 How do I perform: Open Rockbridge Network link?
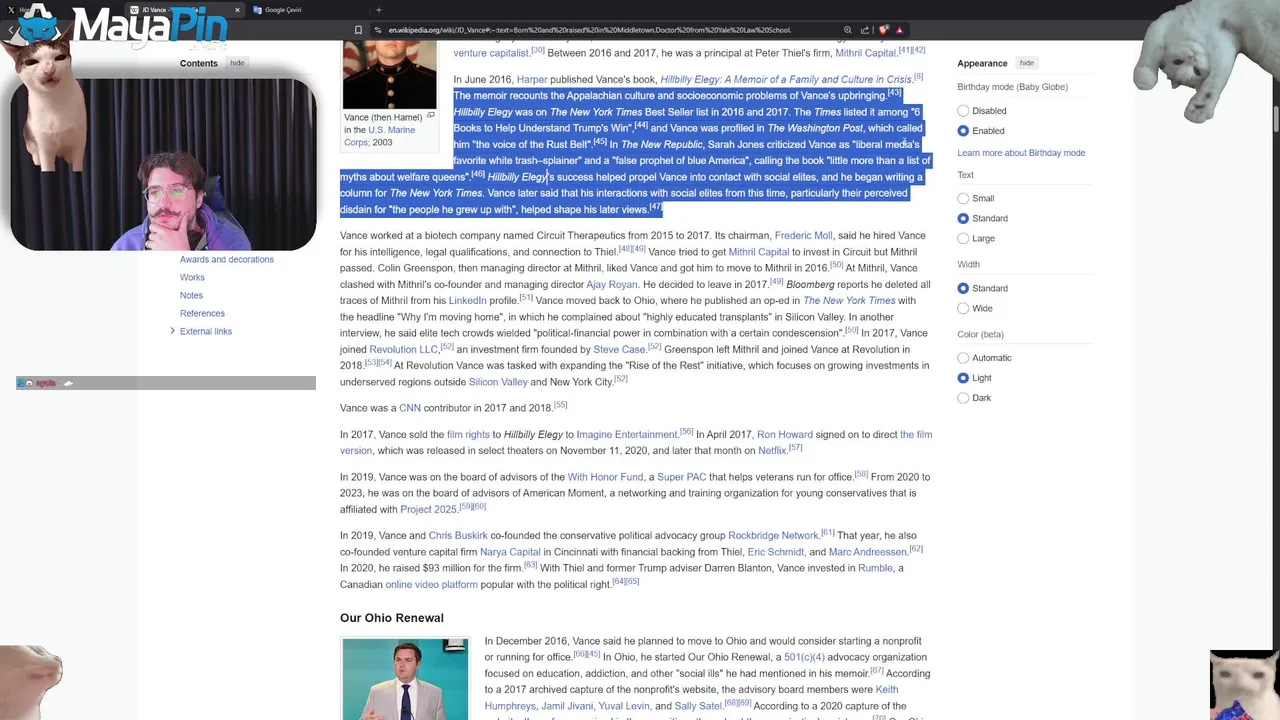pos(773,536)
